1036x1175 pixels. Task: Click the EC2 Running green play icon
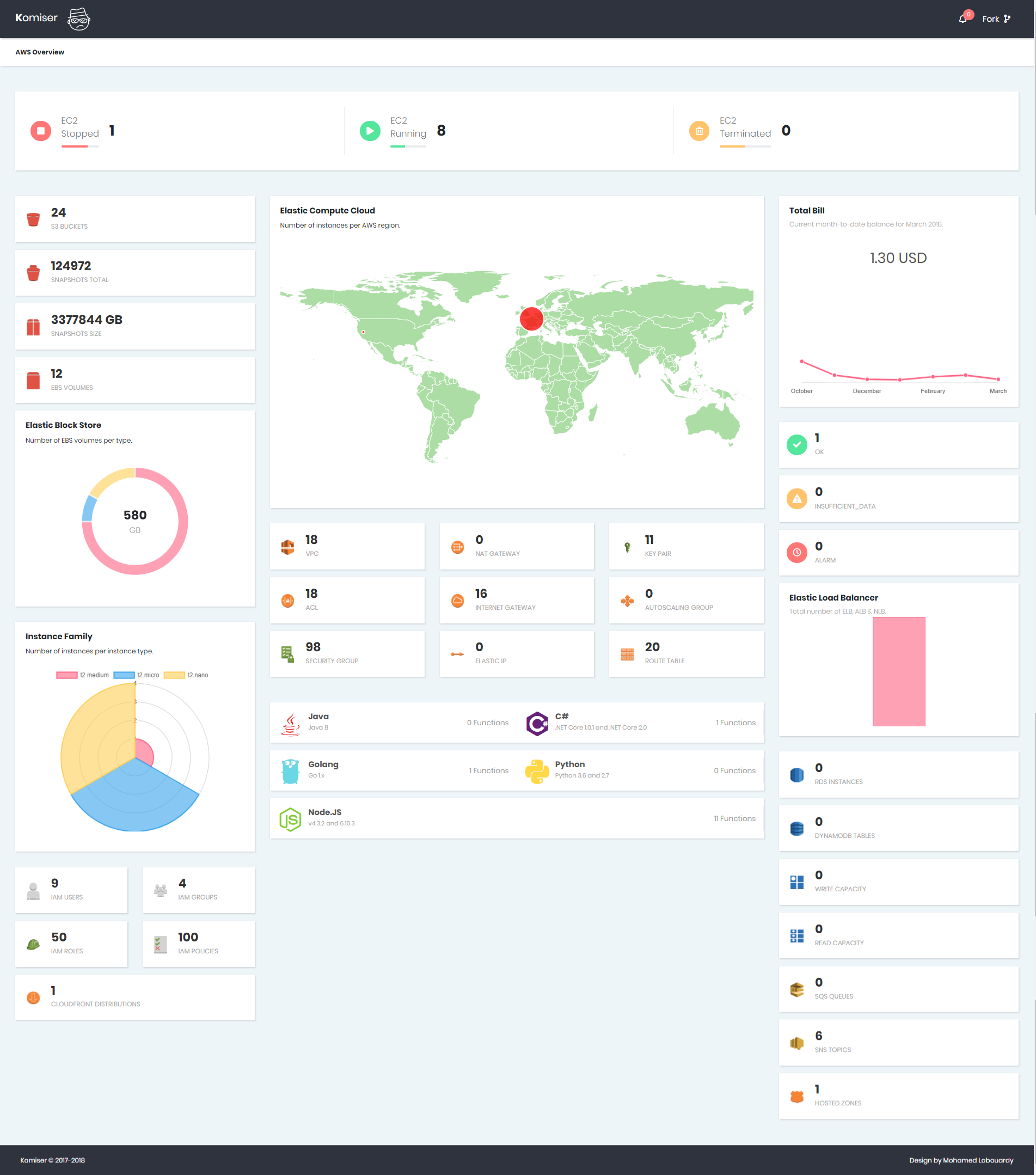coord(370,131)
